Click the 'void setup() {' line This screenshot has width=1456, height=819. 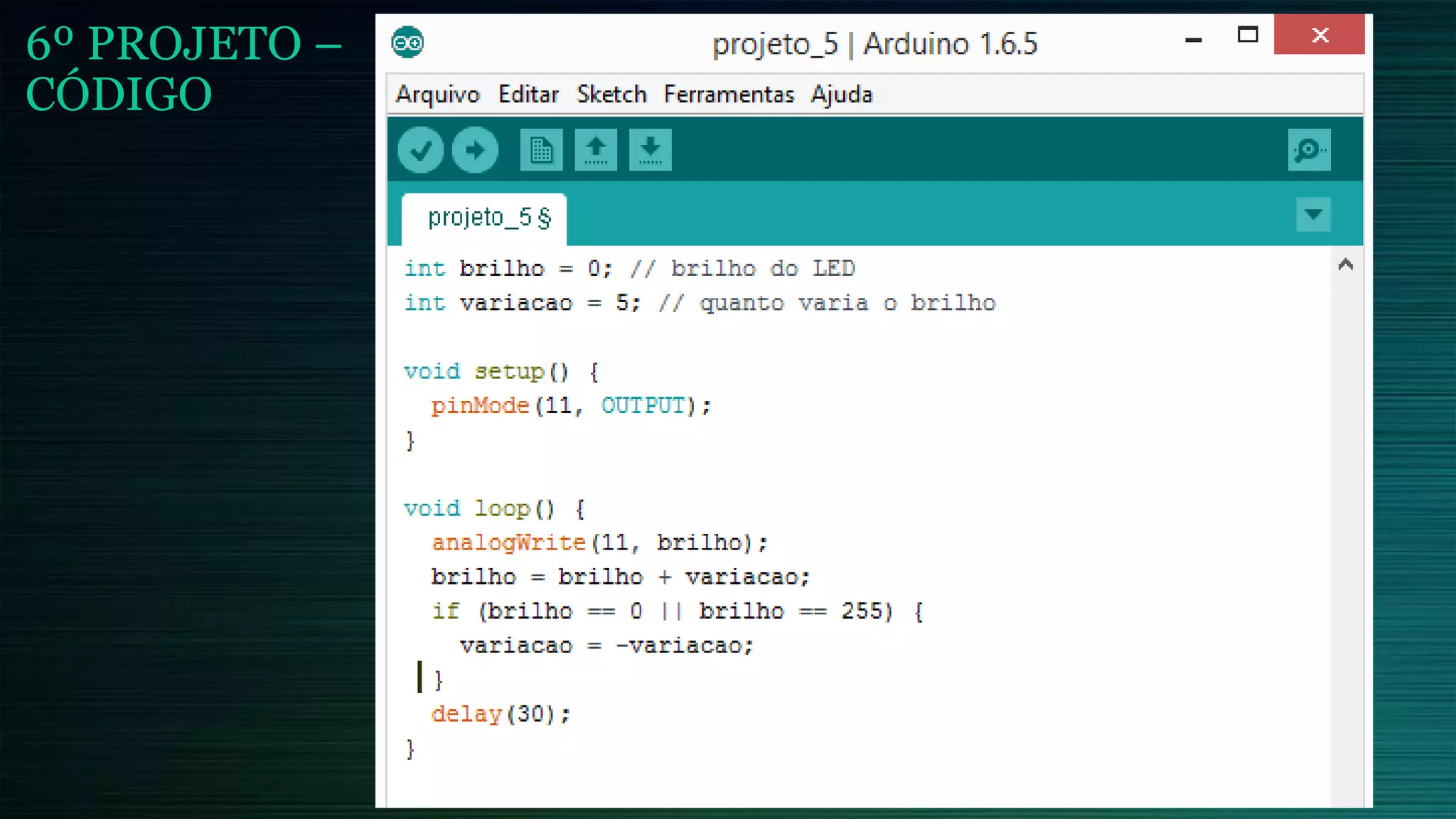coord(501,371)
